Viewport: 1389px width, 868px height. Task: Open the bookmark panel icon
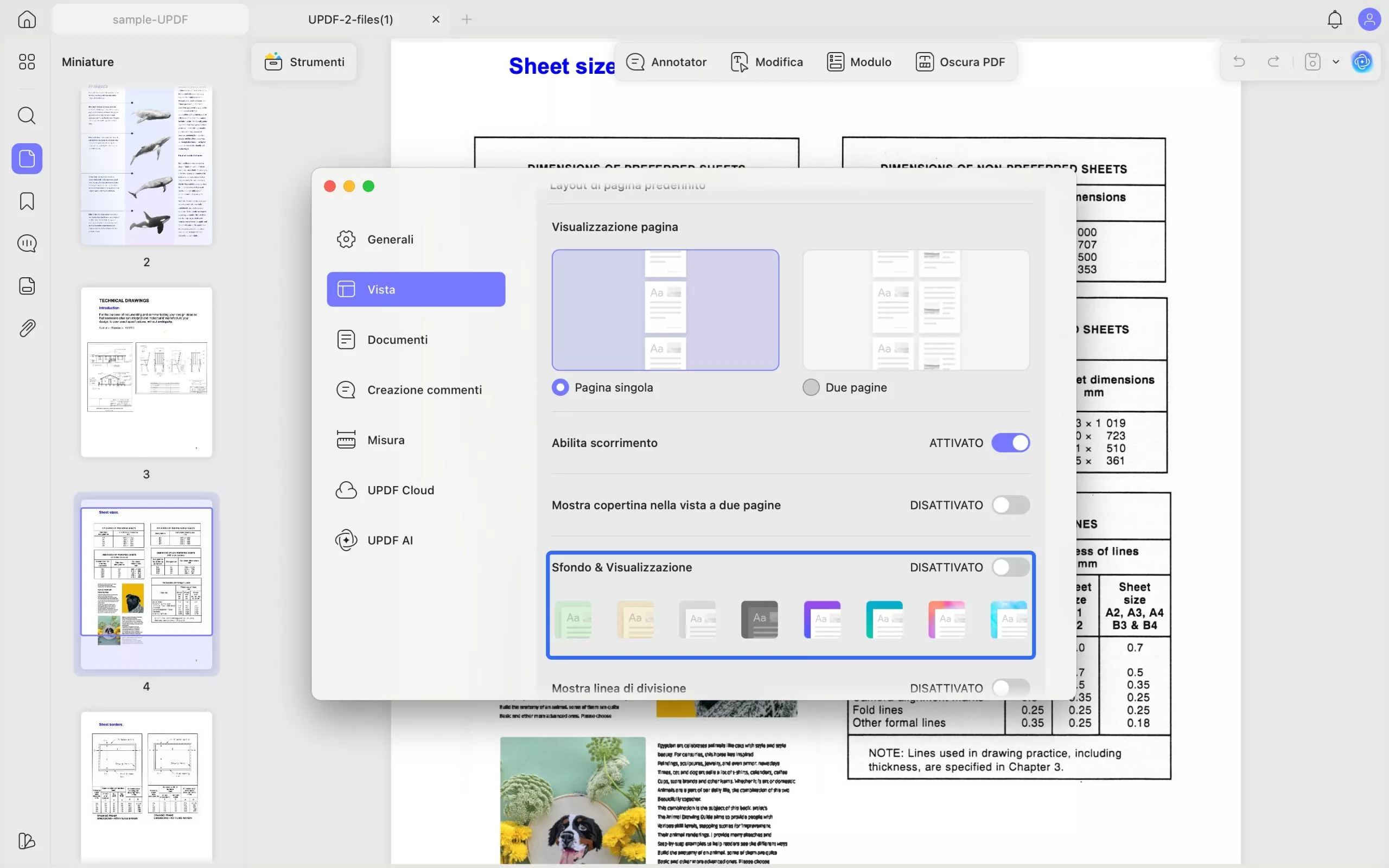point(27,201)
